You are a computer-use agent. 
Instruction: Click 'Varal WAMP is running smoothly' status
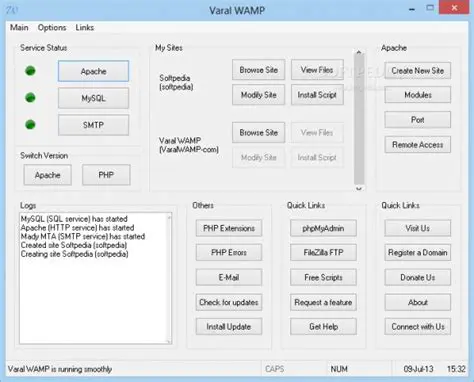[60, 369]
